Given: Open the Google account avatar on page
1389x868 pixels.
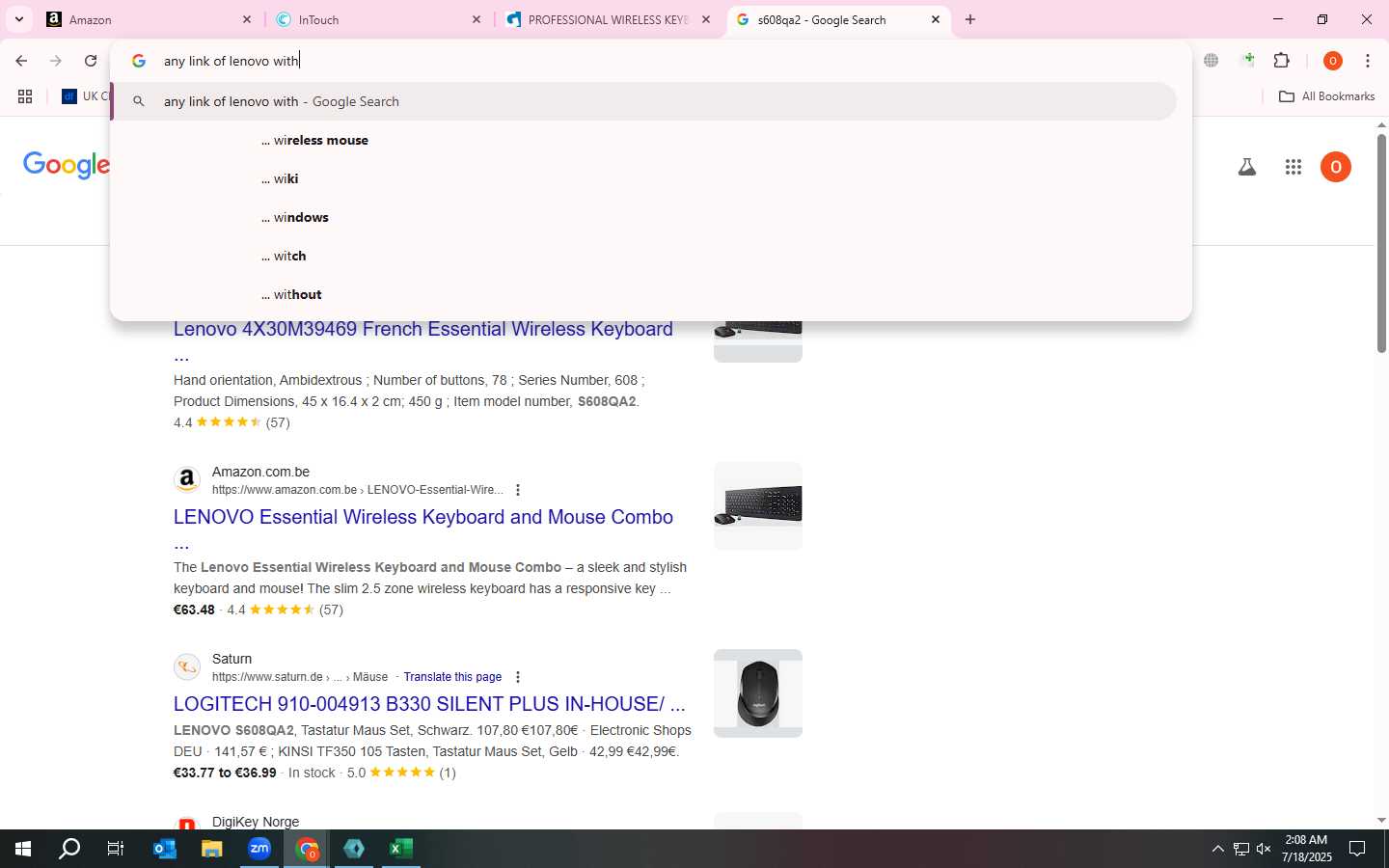Looking at the screenshot, I should (x=1335, y=167).
